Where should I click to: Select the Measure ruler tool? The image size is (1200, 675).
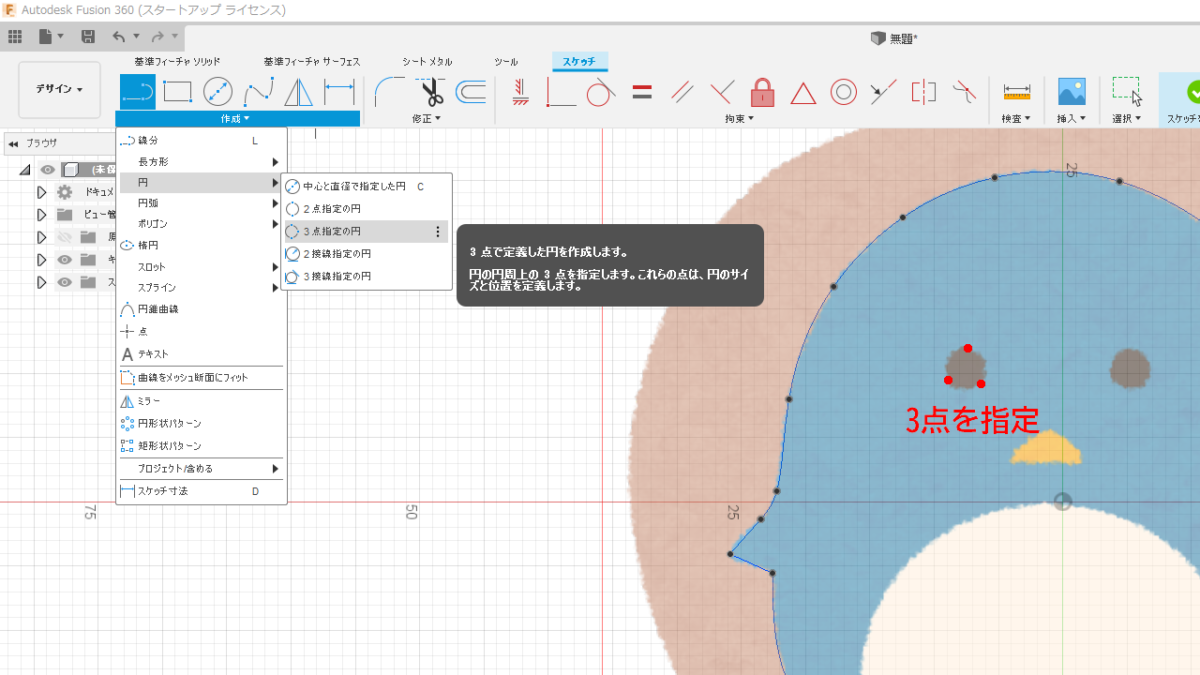pos(1017,92)
